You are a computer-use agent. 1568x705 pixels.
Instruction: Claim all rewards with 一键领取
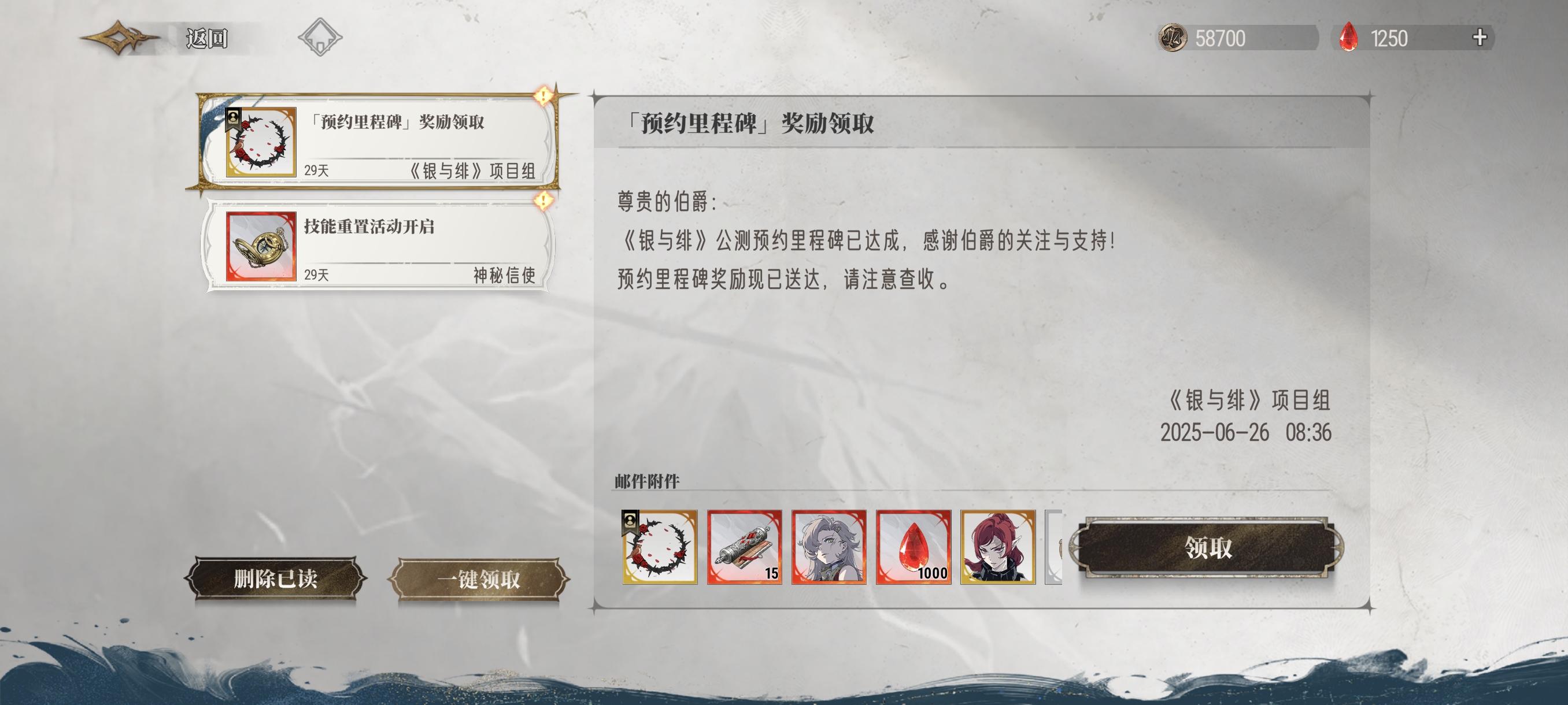coord(478,578)
